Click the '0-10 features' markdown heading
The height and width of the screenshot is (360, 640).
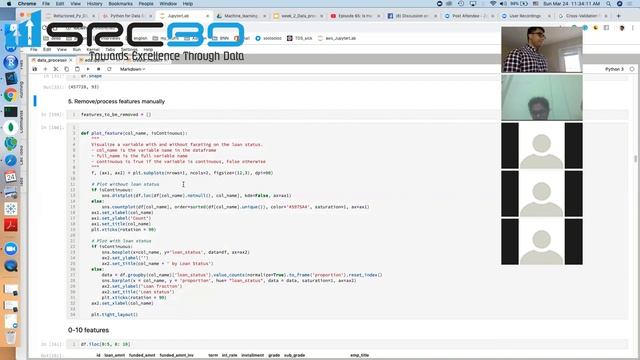click(89, 330)
